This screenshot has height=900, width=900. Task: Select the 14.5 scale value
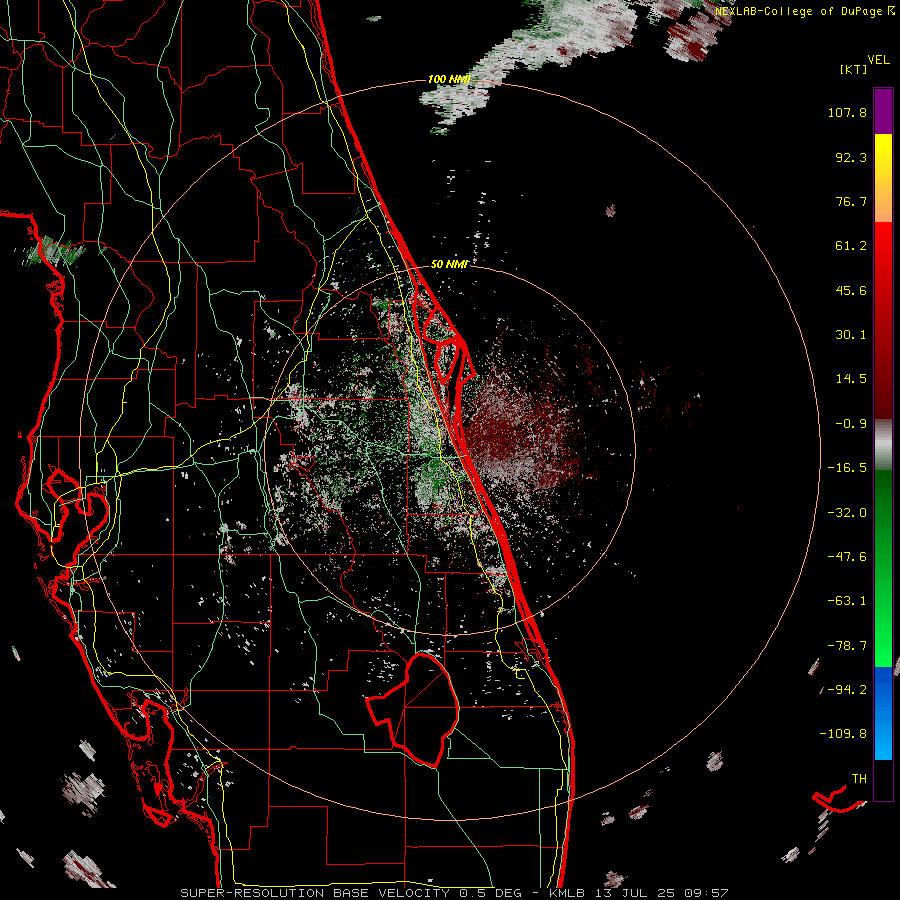click(x=851, y=379)
